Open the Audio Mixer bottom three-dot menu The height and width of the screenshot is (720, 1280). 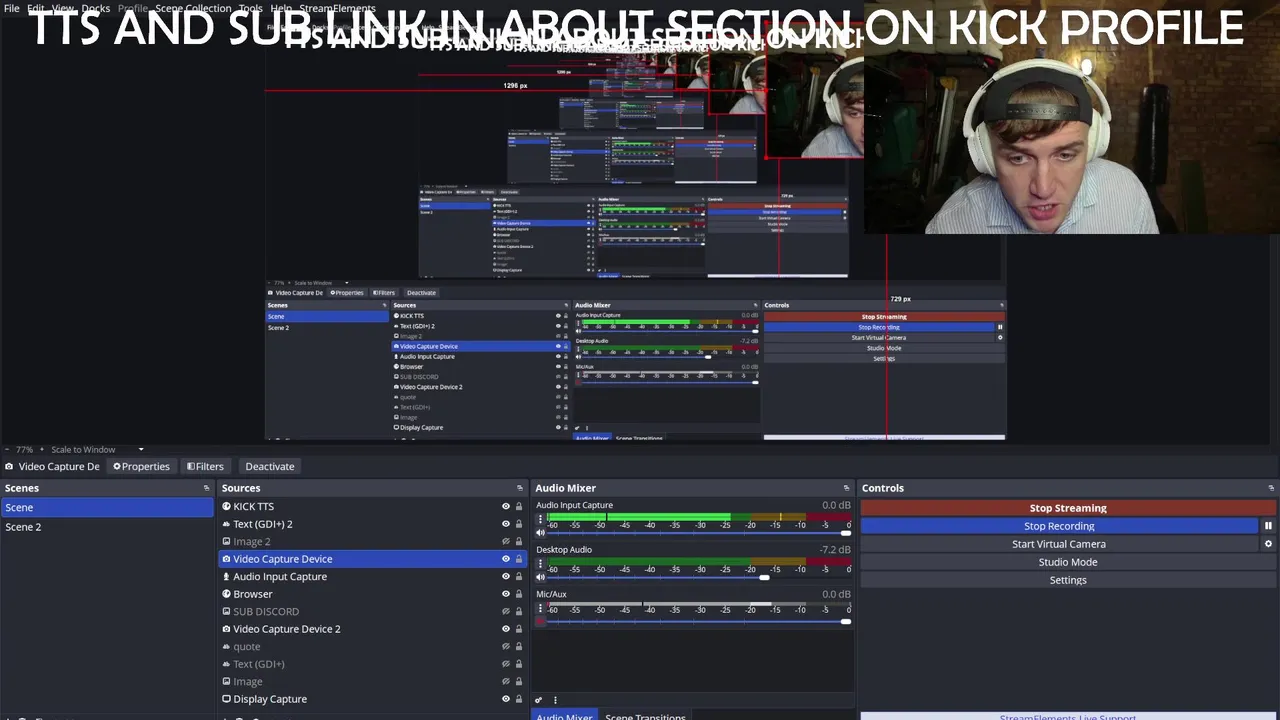(555, 700)
